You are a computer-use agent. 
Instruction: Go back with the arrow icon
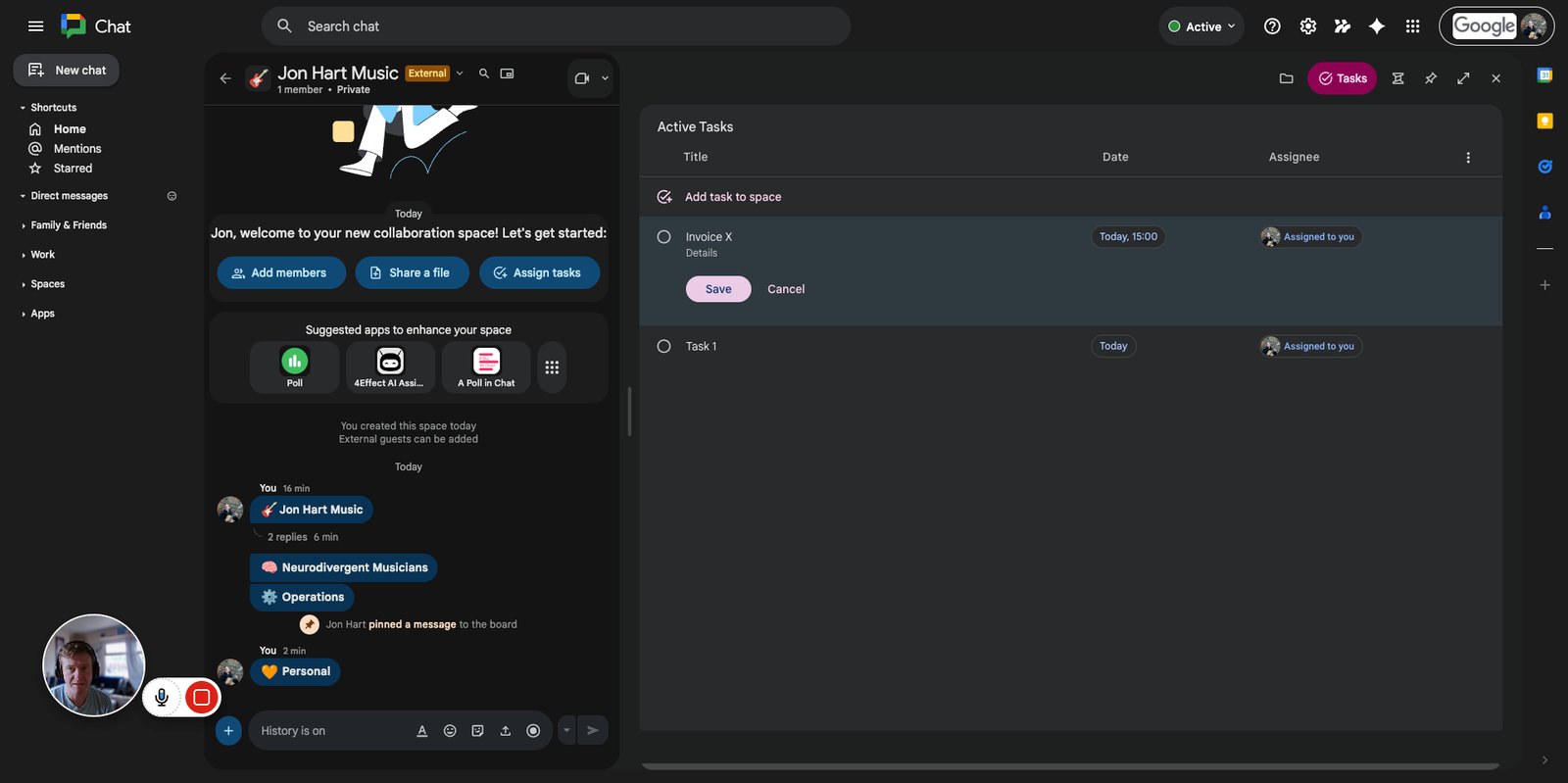pyautogui.click(x=225, y=78)
